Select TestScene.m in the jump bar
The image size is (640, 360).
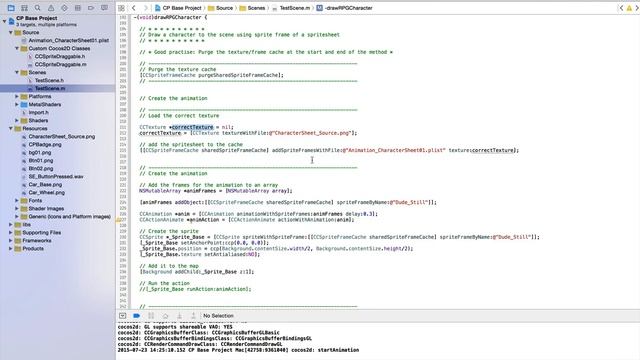291,8
